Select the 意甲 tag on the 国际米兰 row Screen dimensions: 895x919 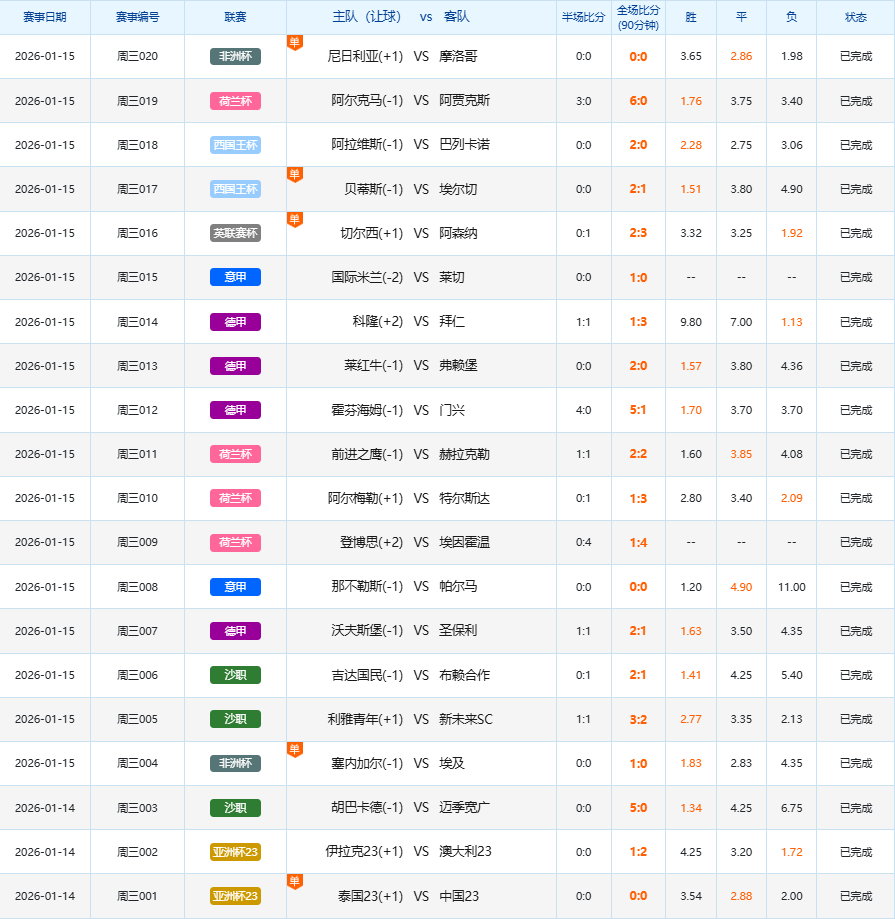[235, 277]
